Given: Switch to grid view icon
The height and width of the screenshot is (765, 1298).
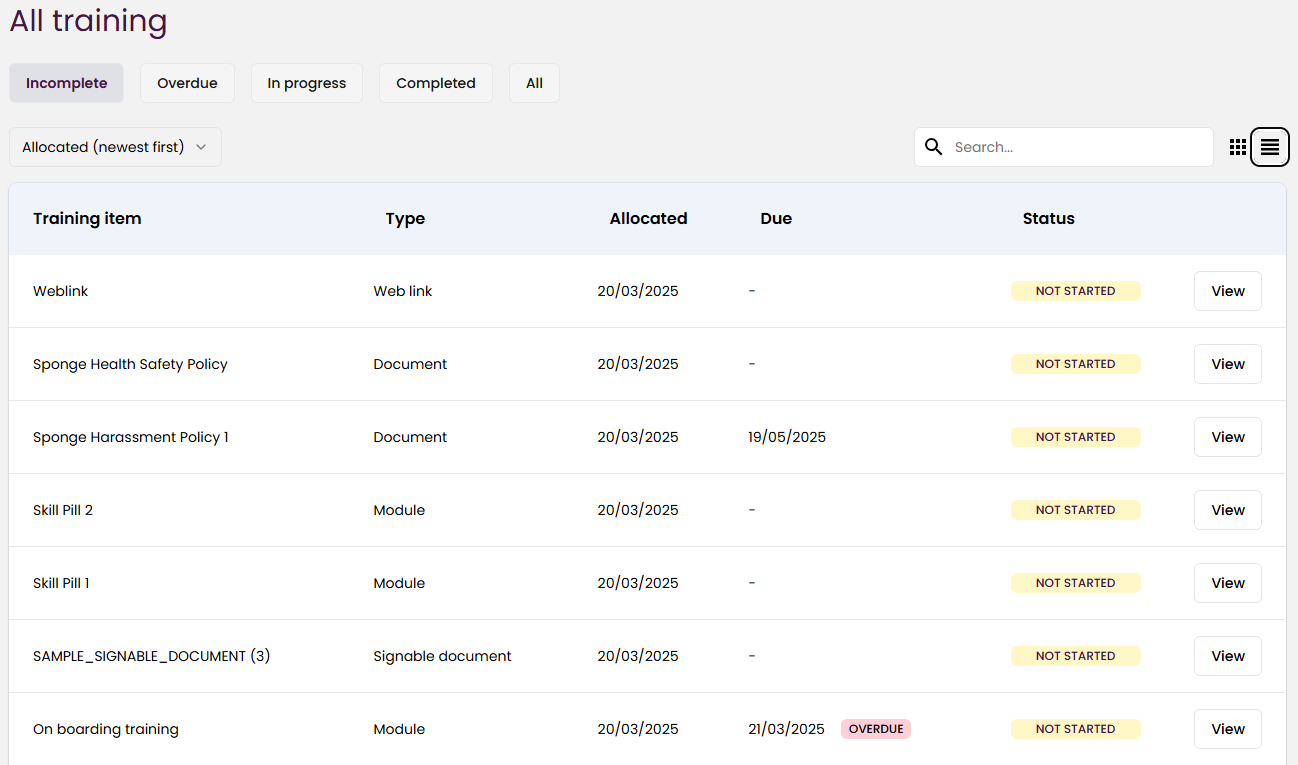Looking at the screenshot, I should pyautogui.click(x=1238, y=147).
